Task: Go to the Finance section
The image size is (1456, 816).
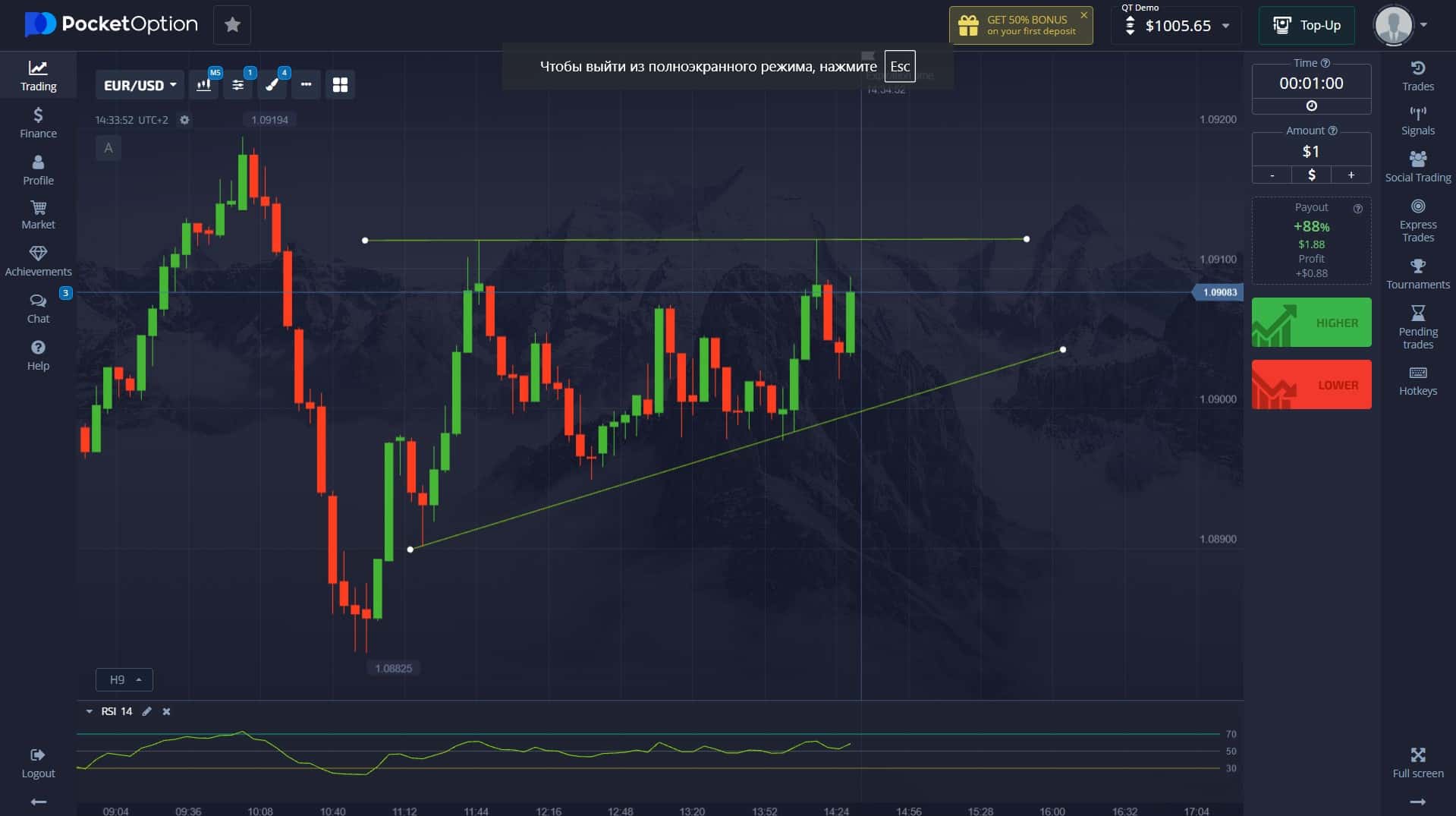Action: (38, 123)
